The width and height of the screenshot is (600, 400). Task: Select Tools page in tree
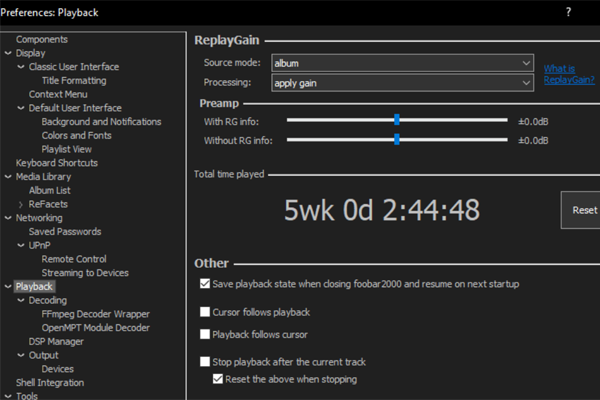(x=27, y=395)
